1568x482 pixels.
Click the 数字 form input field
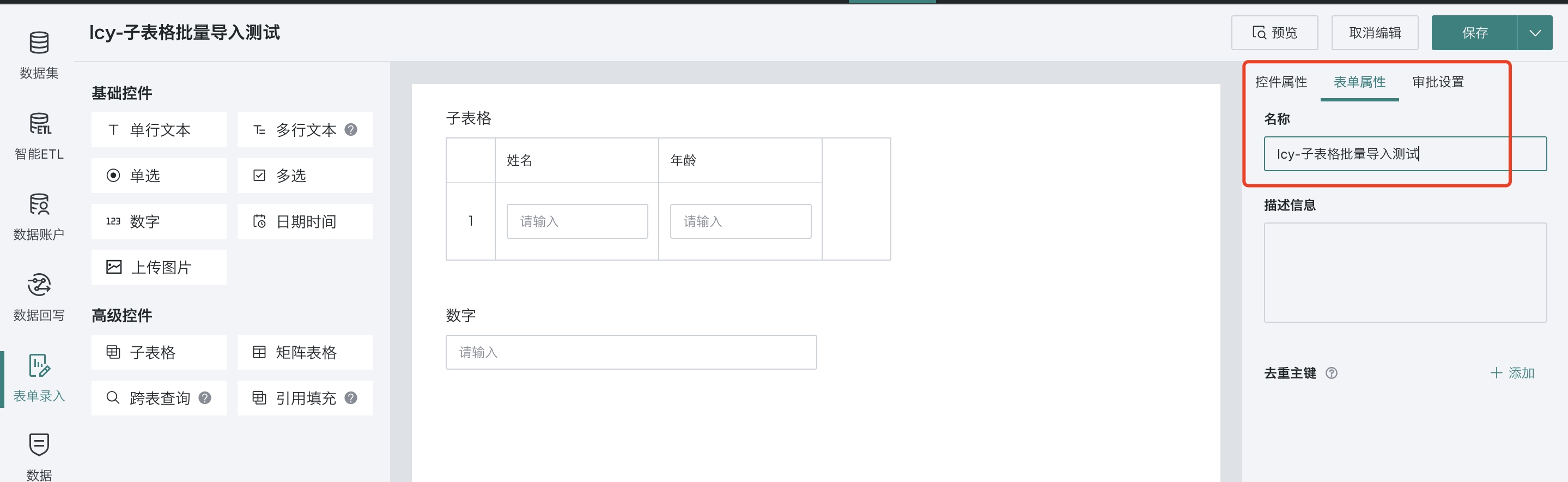(631, 352)
